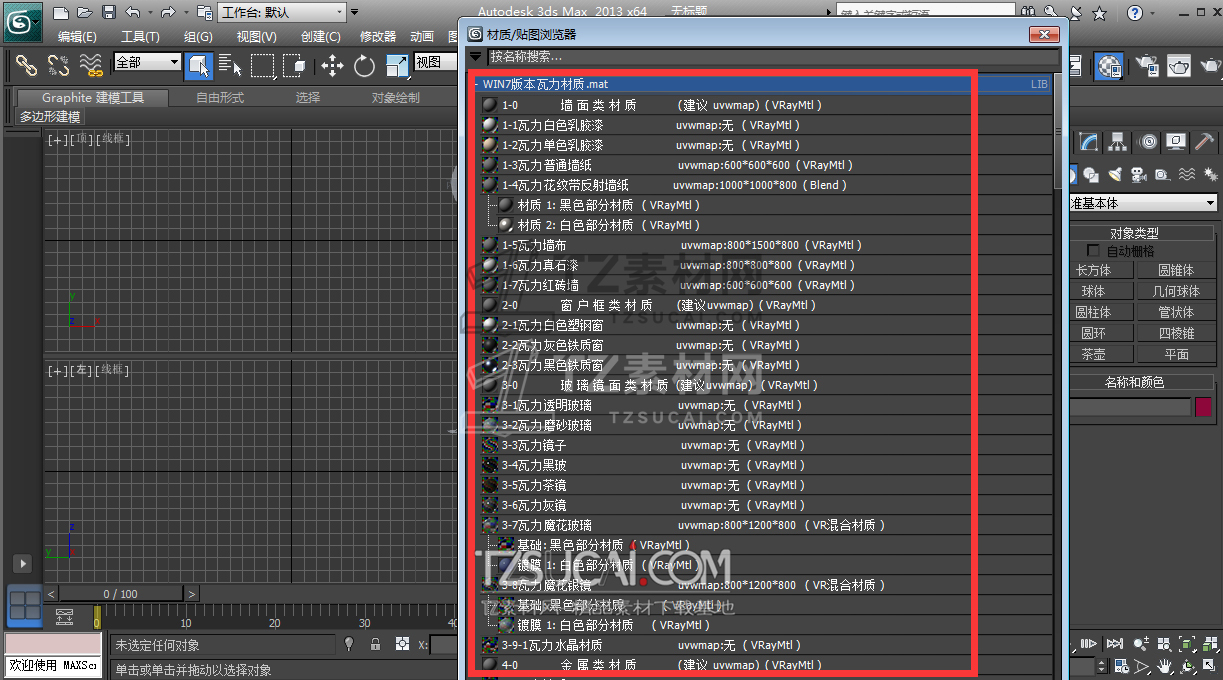This screenshot has height=680, width=1223.
Task: Open the 标准基本体 object category dropdown
Action: (1142, 203)
